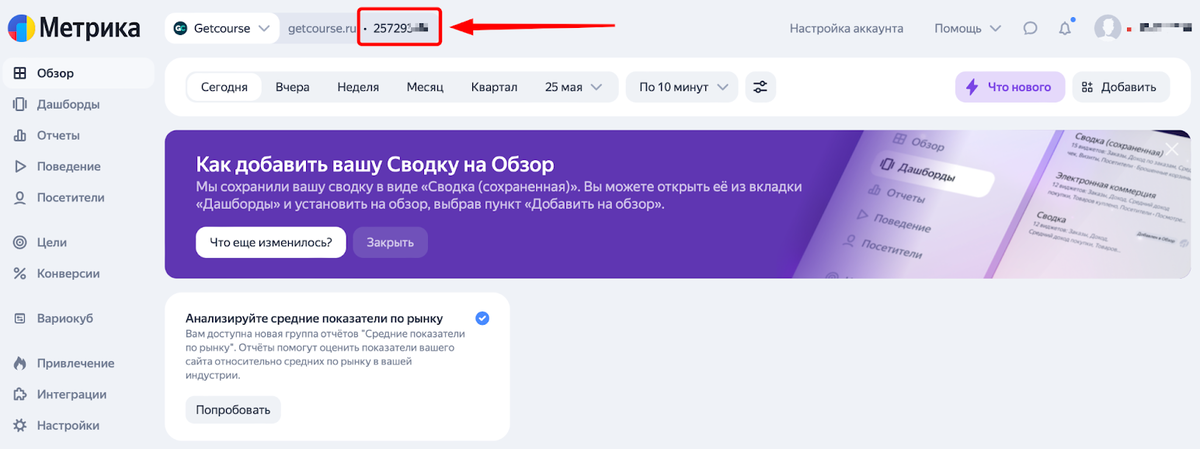Click Что еще изменилось? button
The image size is (1200, 449).
click(x=271, y=242)
